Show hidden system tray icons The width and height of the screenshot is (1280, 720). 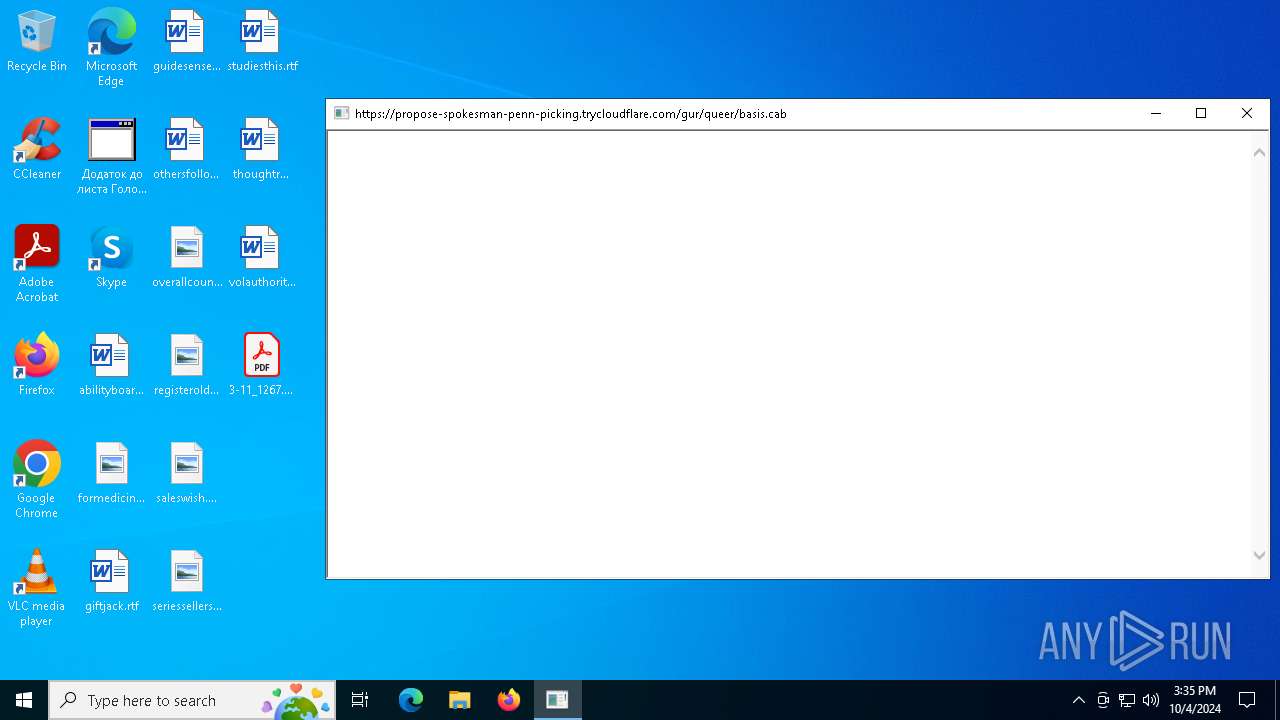pos(1078,700)
